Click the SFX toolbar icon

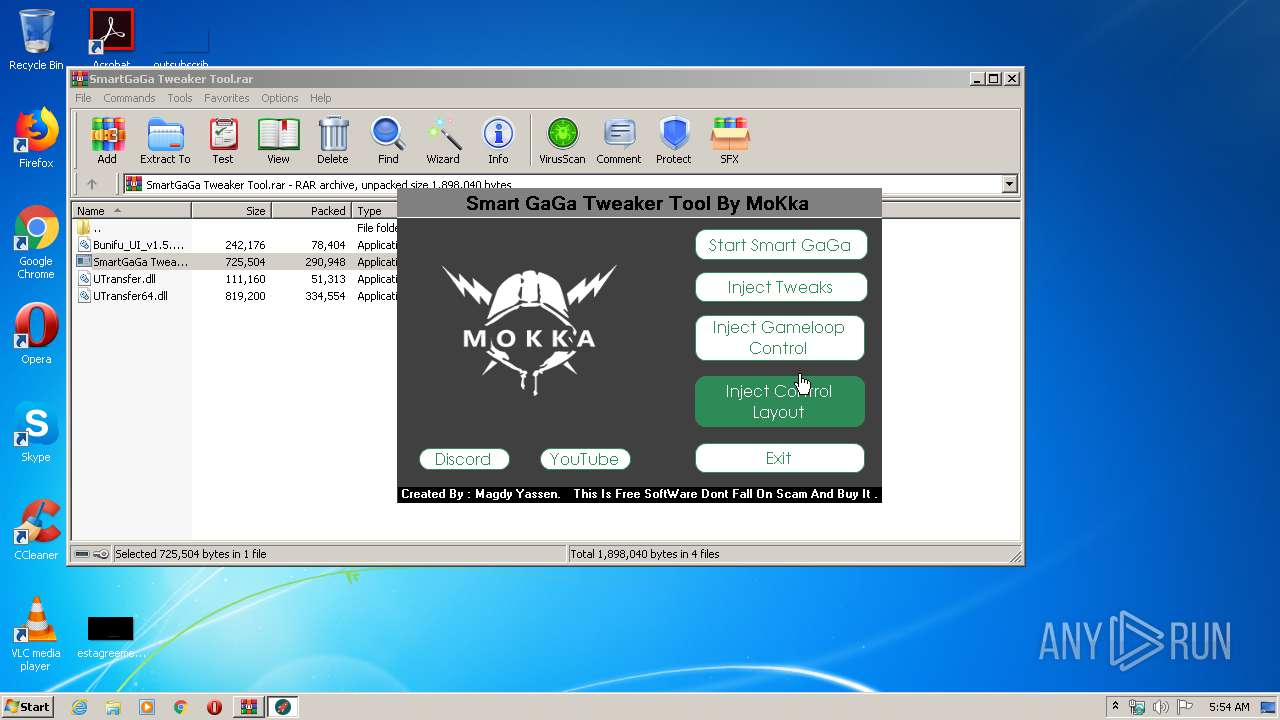pos(730,140)
